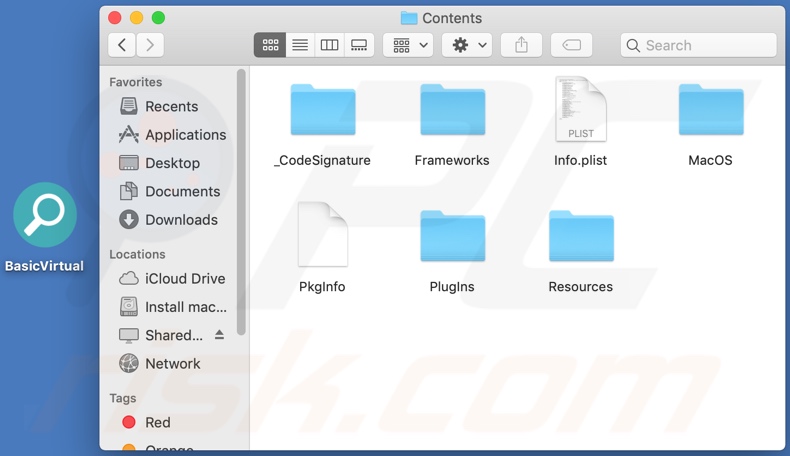
Task: Open the gear Action menu dropdown
Action: [x=468, y=45]
